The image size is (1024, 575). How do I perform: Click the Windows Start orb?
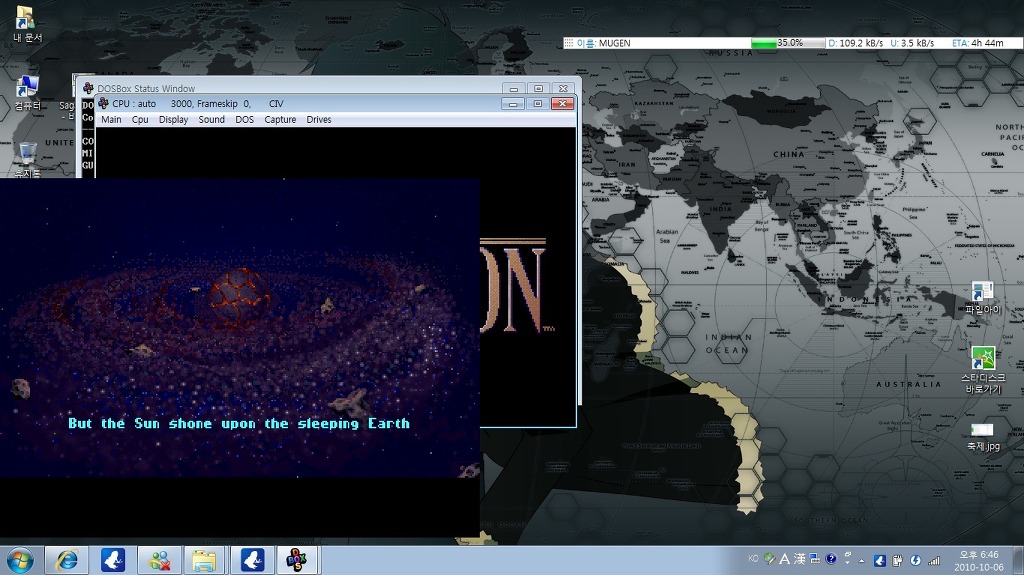19,560
